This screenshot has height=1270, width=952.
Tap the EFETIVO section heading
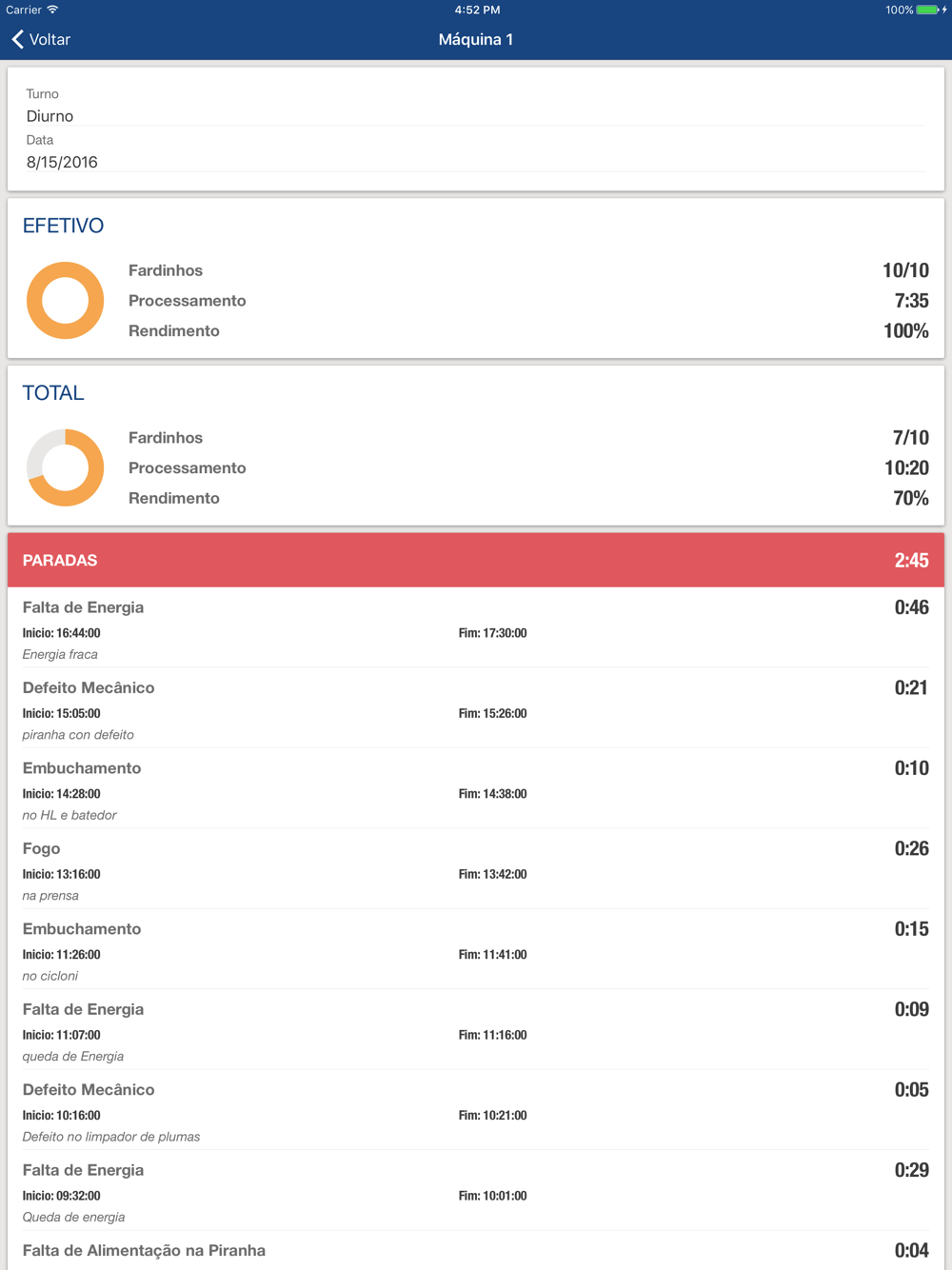tap(63, 226)
